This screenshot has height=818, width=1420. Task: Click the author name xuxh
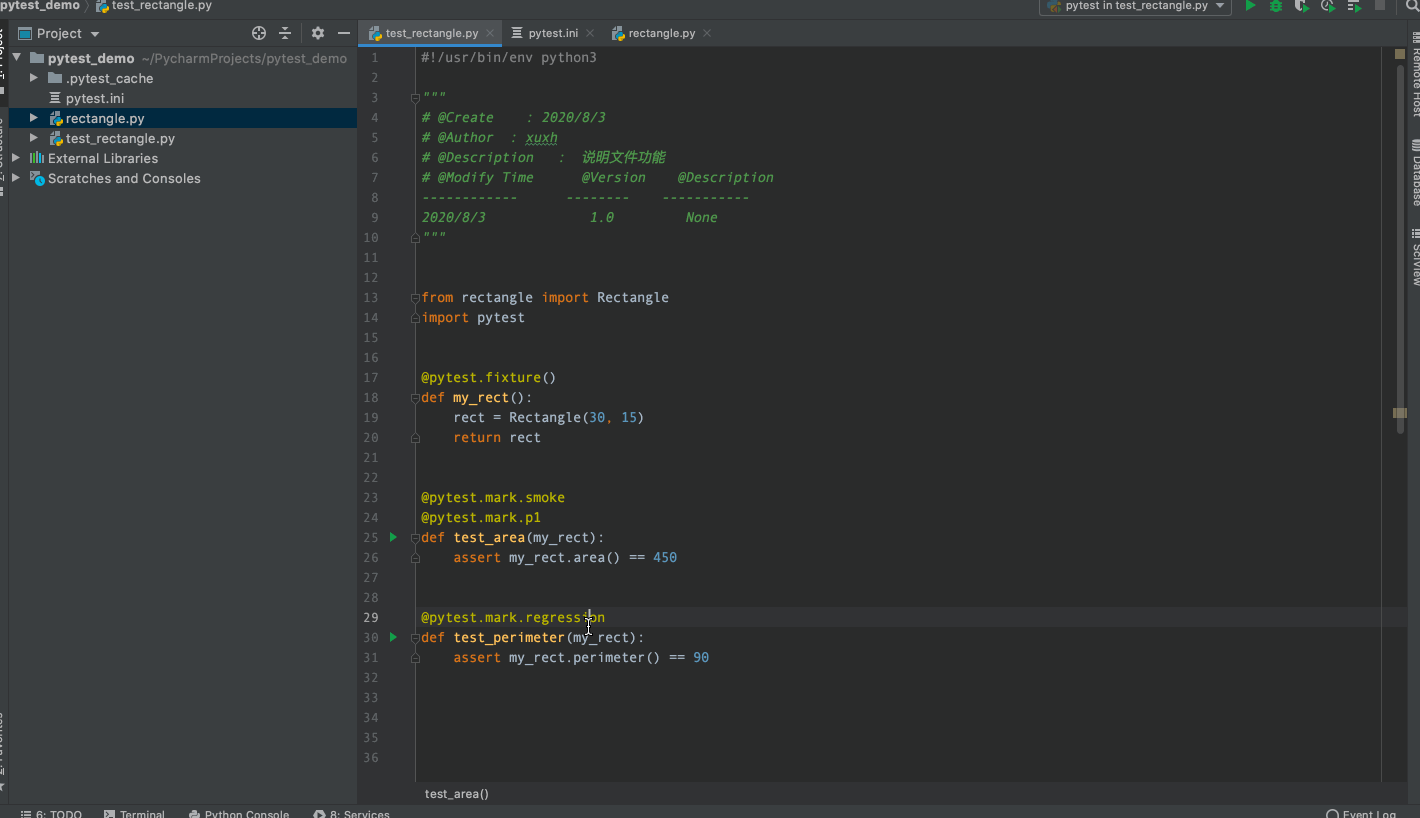(542, 137)
